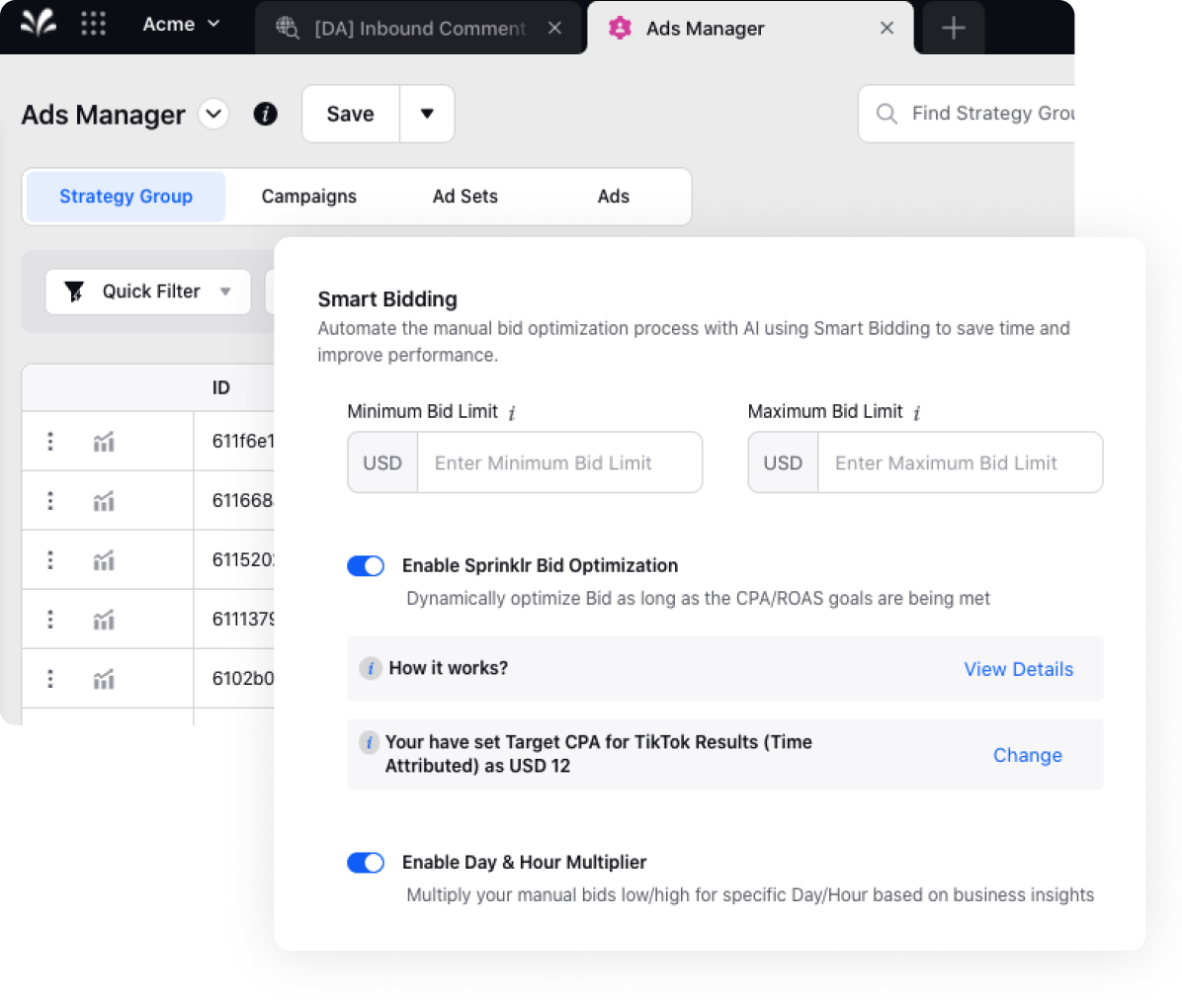Open analytics chart for row 611668
This screenshot has height=1008, width=1182.
tap(104, 501)
